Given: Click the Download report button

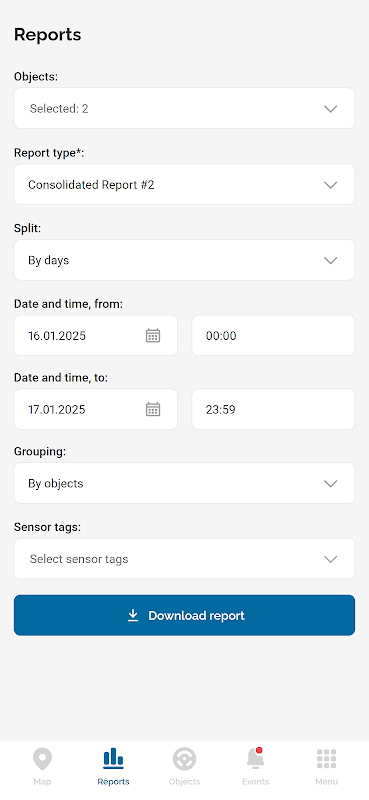Looking at the screenshot, I should 184,615.
